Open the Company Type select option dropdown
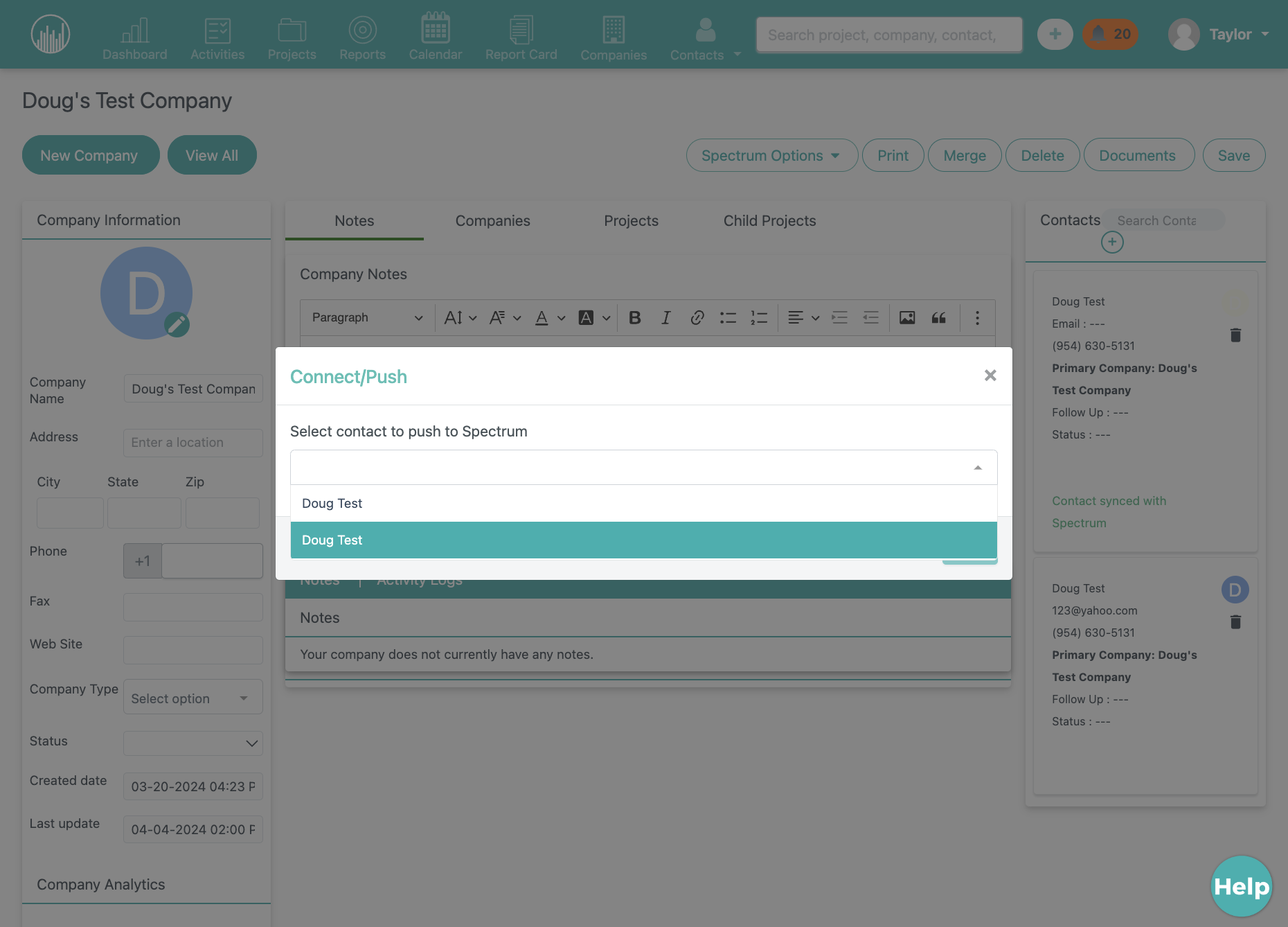 point(193,697)
